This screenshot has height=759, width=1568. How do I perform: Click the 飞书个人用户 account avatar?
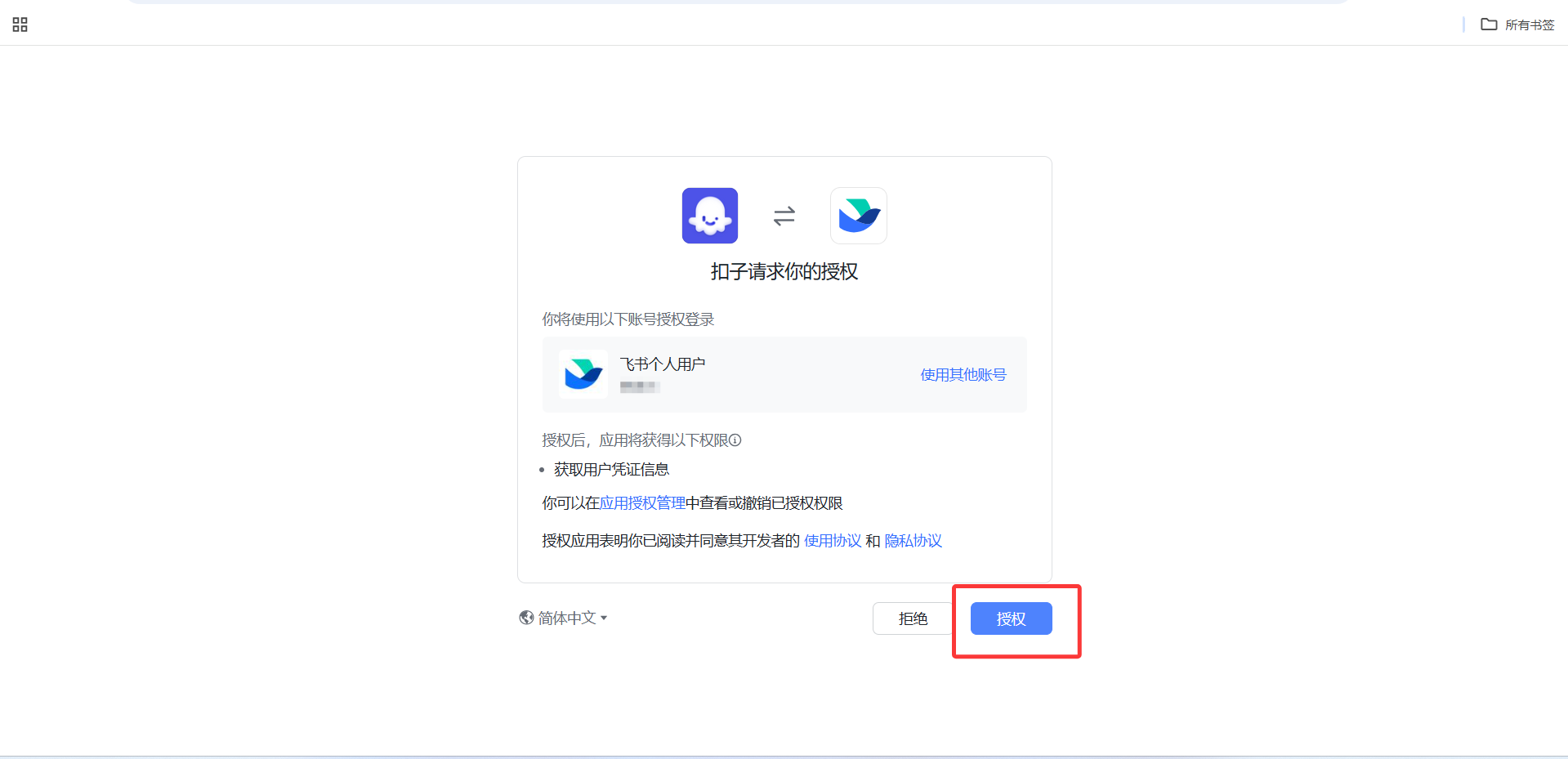click(x=583, y=374)
